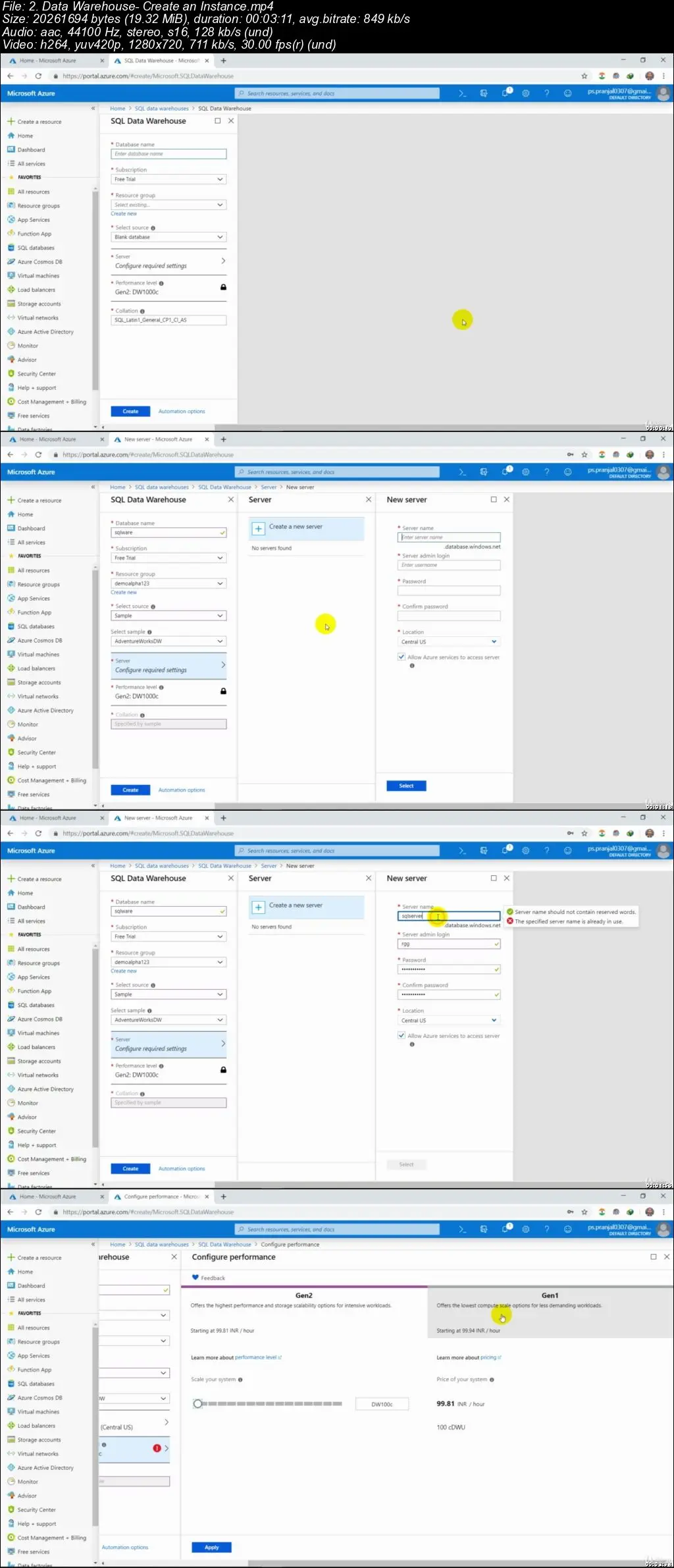Click Dashboard icon in Configure performance window sidebar
This screenshot has width=674, height=1568.
click(x=11, y=1285)
